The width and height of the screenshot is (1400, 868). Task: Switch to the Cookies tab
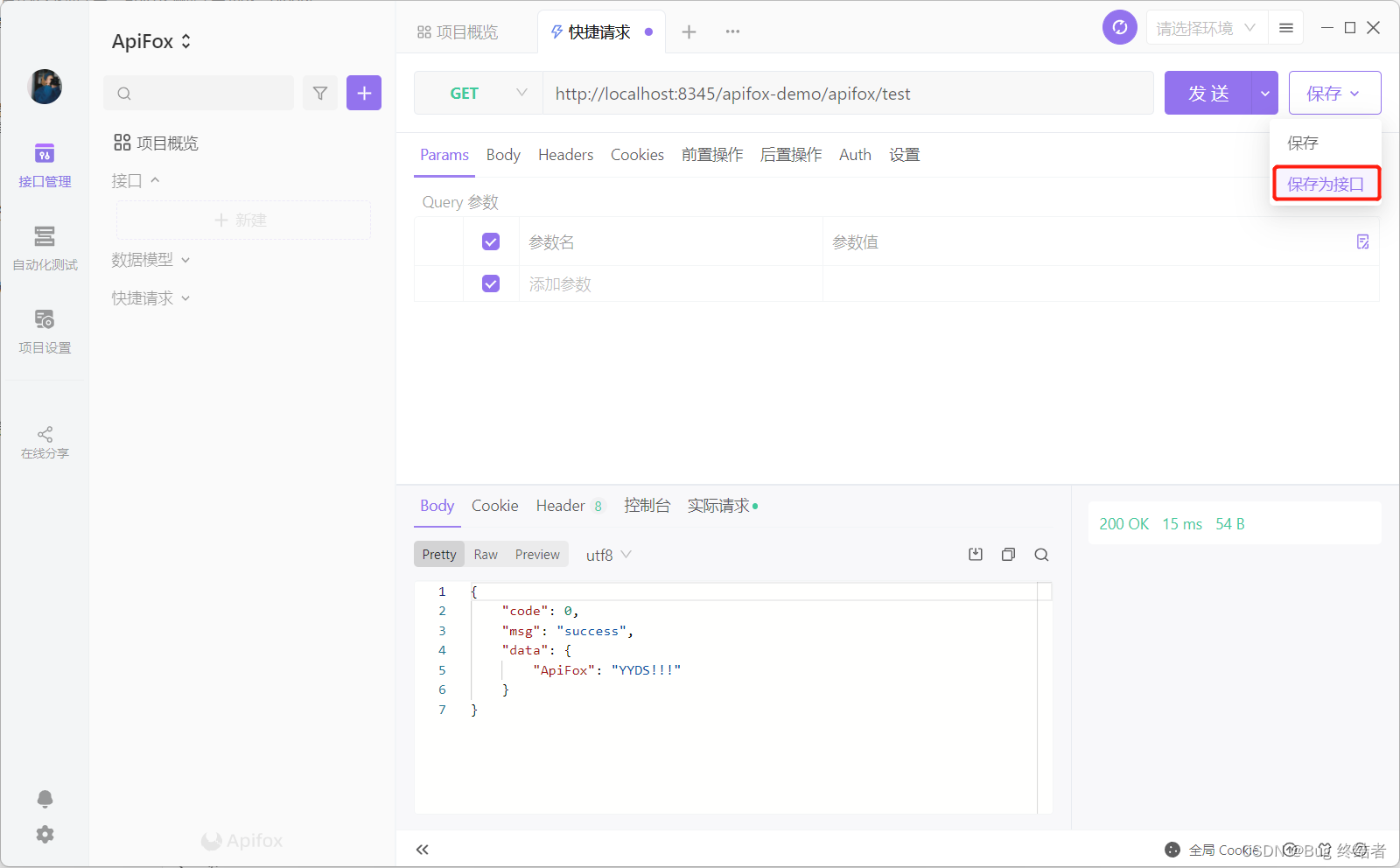(x=637, y=155)
